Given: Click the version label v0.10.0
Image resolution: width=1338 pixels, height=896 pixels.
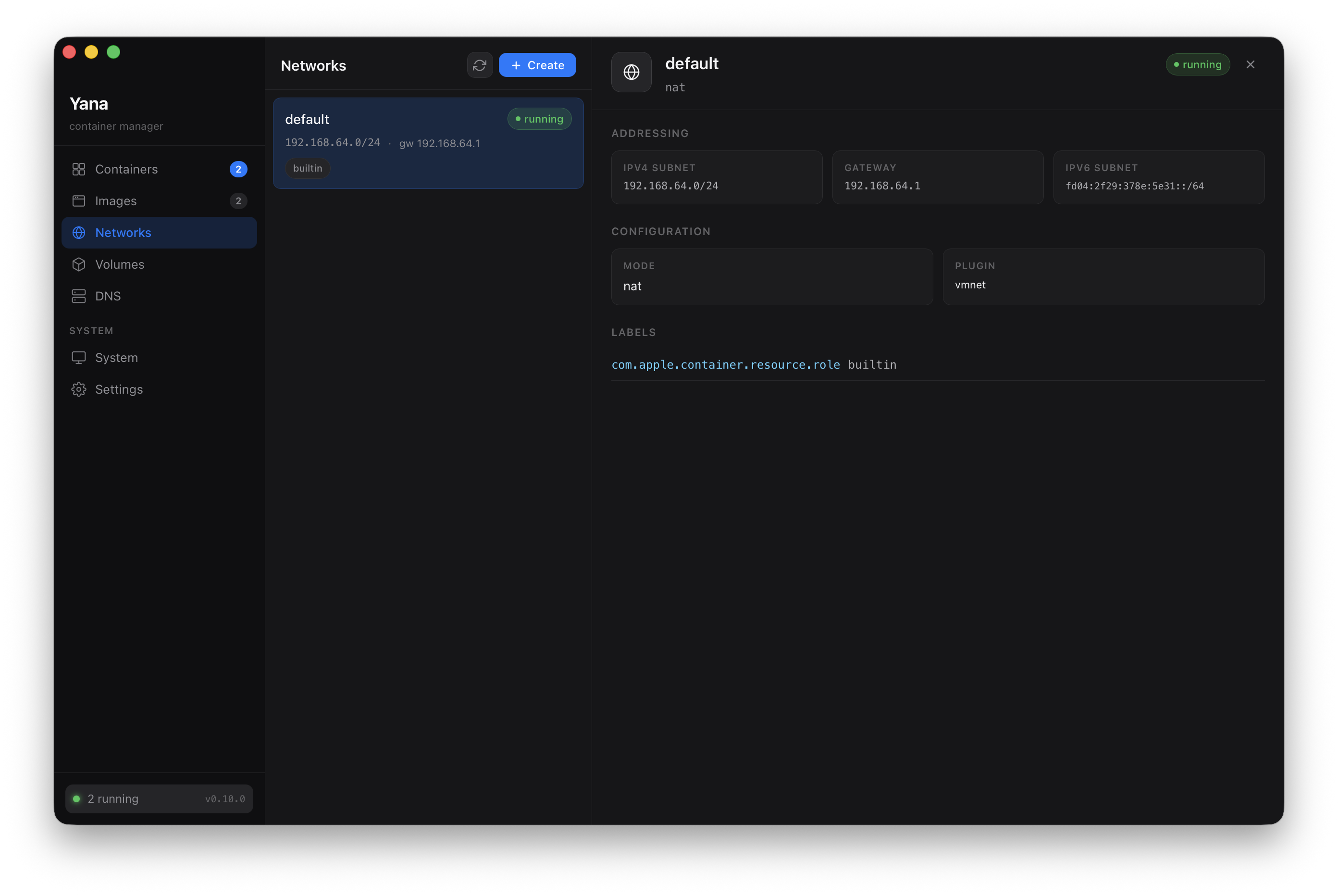Looking at the screenshot, I should tap(224, 799).
